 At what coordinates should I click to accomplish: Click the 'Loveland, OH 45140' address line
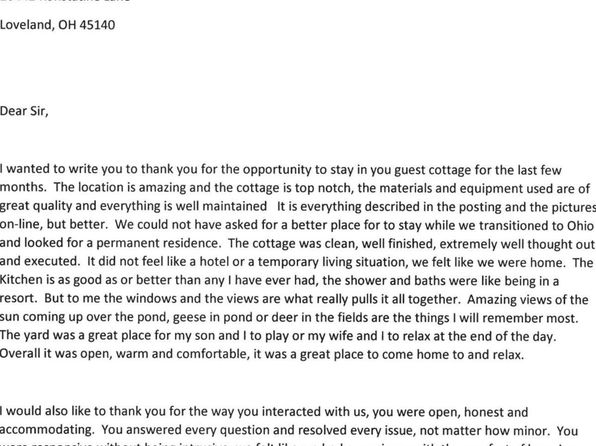(57, 25)
